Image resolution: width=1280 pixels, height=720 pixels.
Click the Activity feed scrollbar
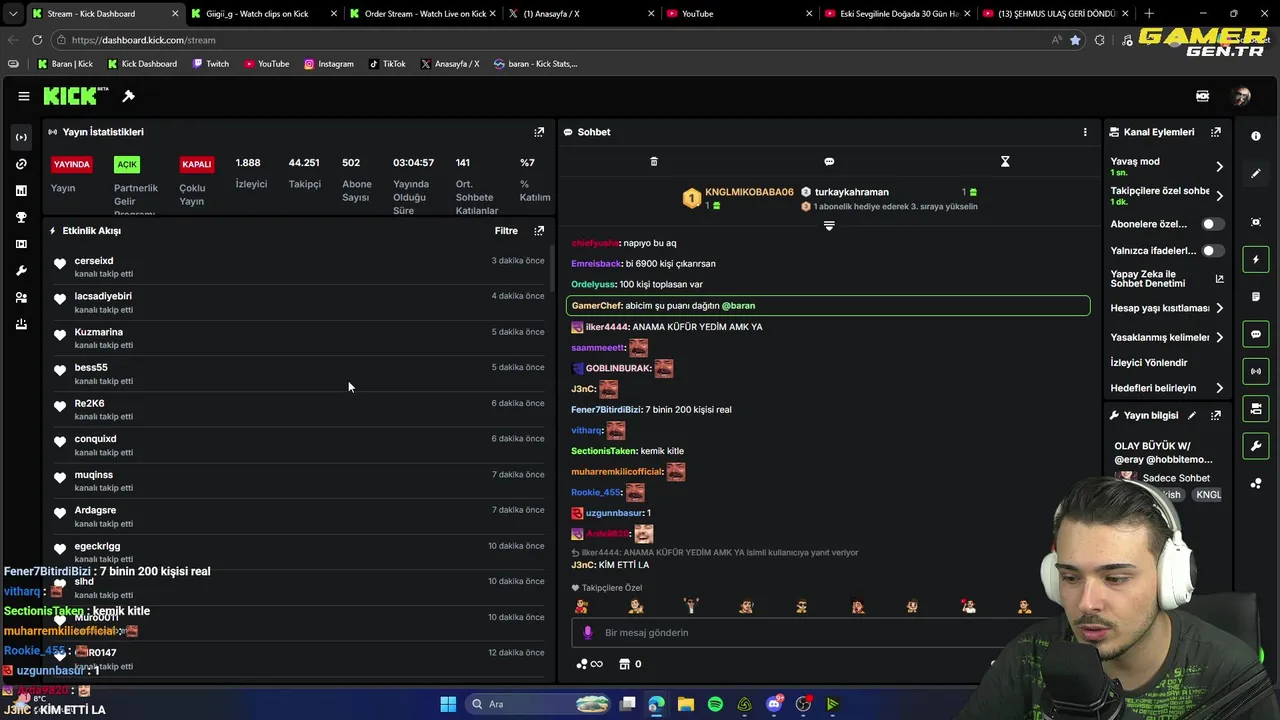[553, 268]
